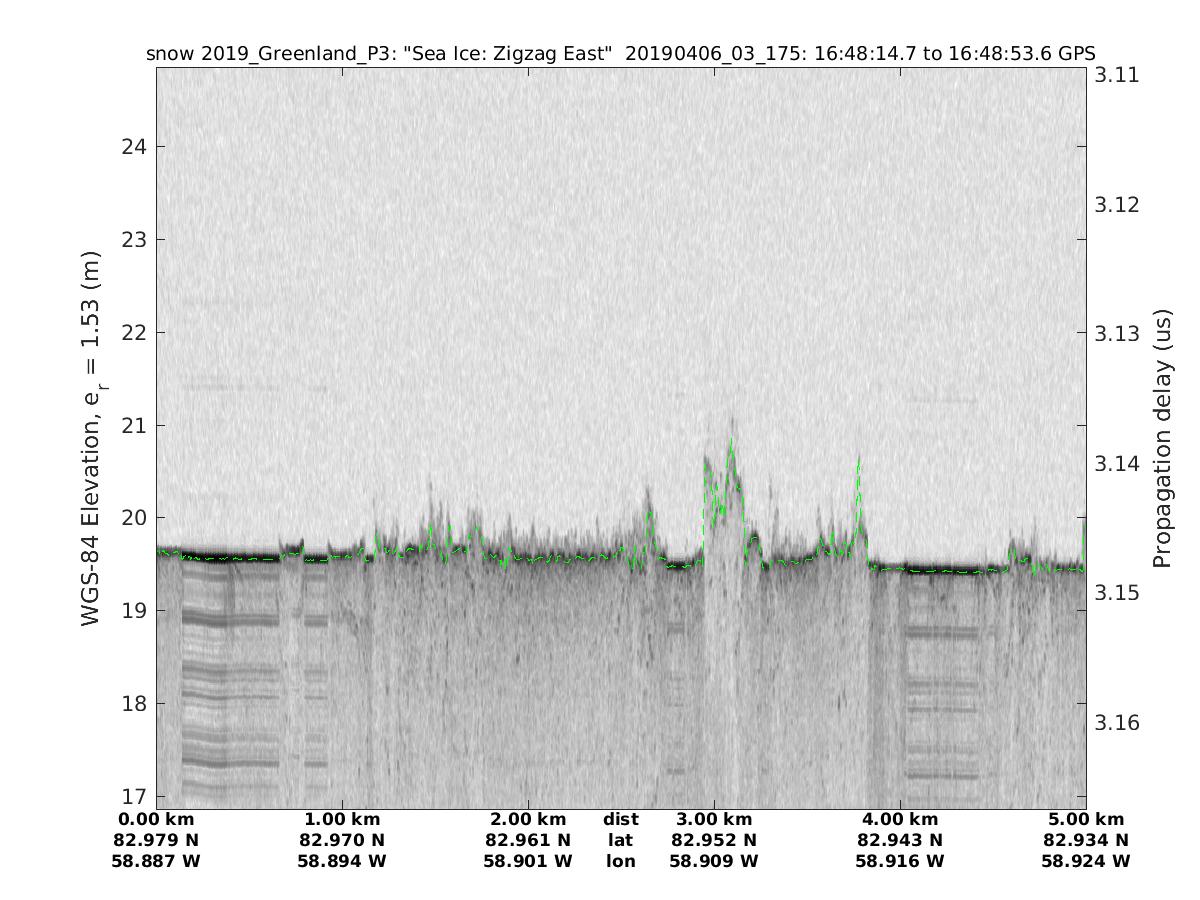Click the "82.970 N" latitude label
Image resolution: width=1200 pixels, height=900 pixels.
click(x=342, y=840)
